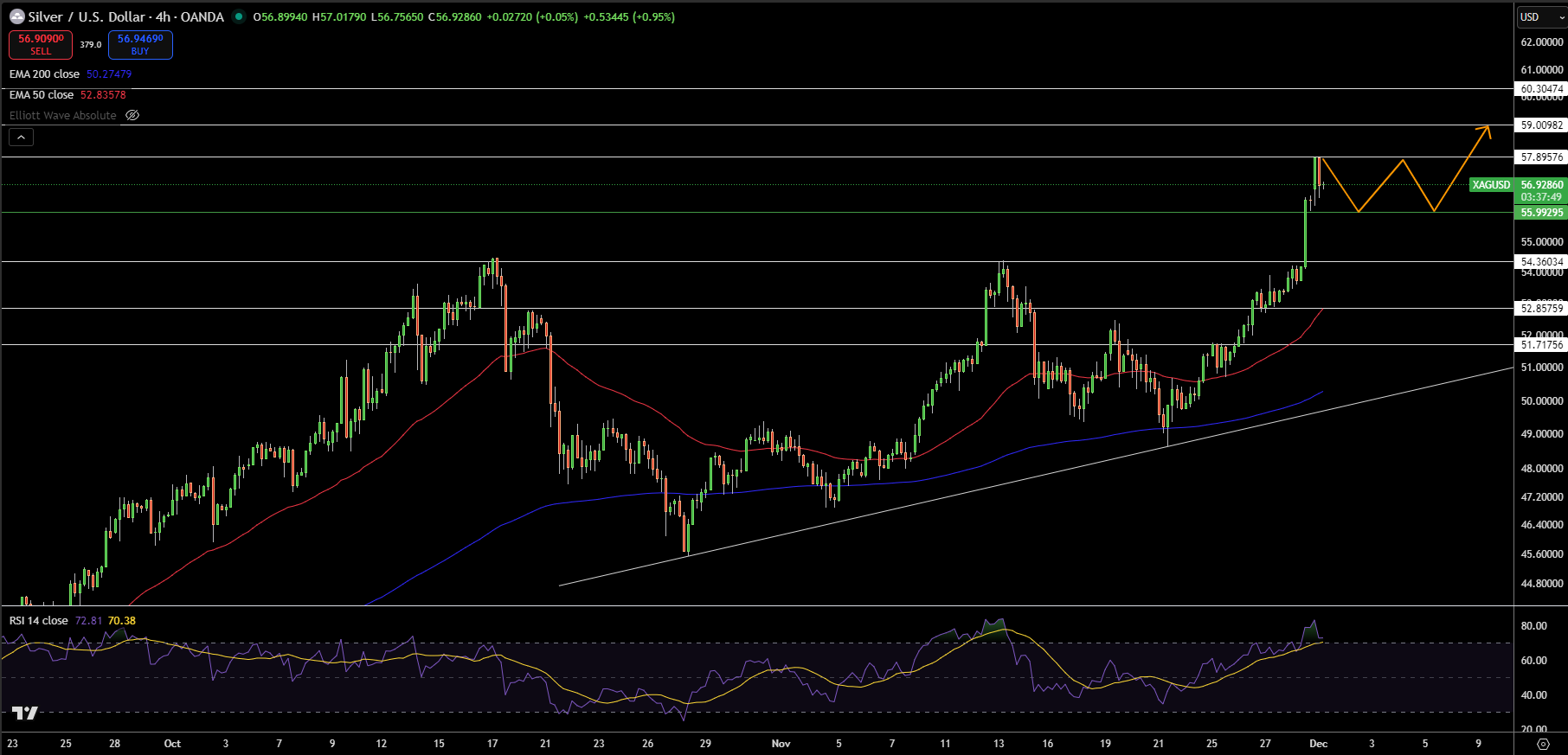Select the EMA 50 close legend
This screenshot has width=1568, height=755.
coord(42,95)
